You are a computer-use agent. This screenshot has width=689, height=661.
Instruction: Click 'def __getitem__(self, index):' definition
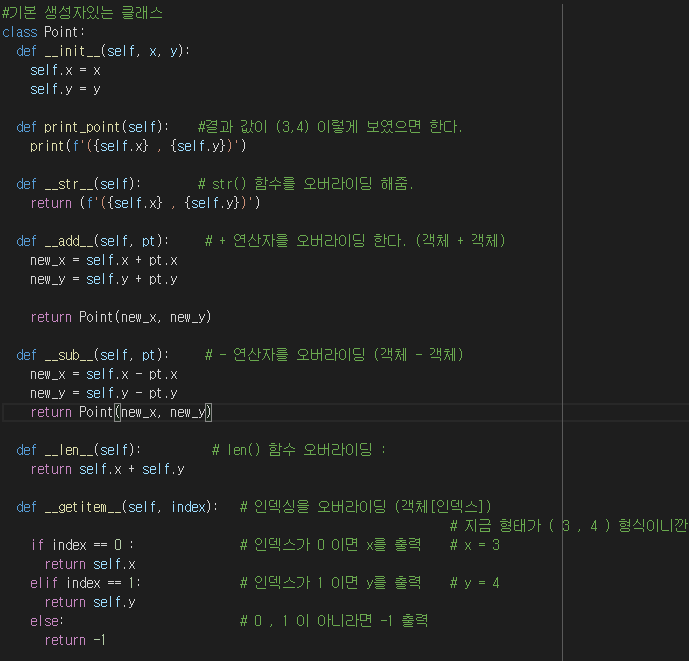[x=117, y=507]
